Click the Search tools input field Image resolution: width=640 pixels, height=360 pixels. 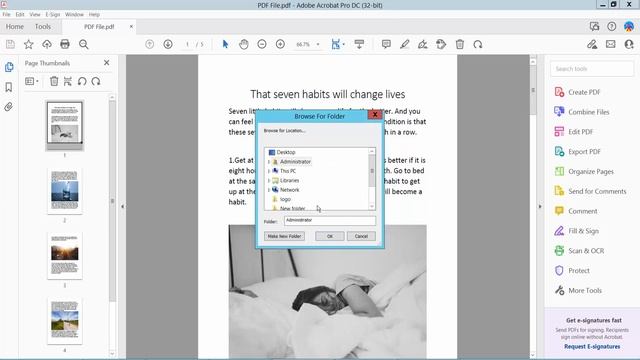coord(592,69)
